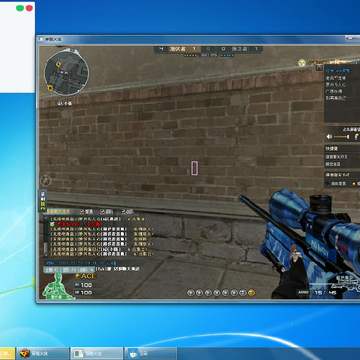Image resolution: width=360 pixels, height=360 pixels.
Task: Click the round timer under the scoreboard
Action: [209, 55]
